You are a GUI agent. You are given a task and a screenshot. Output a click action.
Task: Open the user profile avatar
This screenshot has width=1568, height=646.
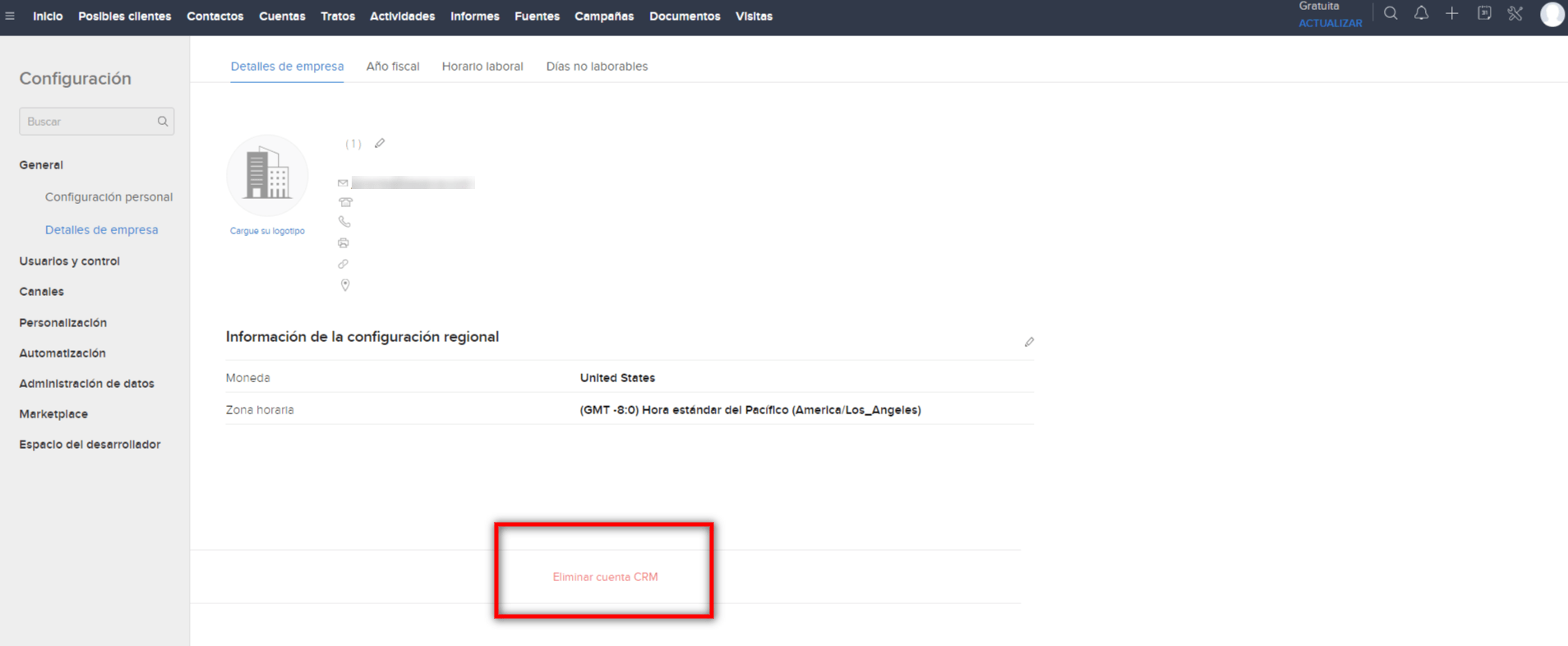click(1552, 14)
